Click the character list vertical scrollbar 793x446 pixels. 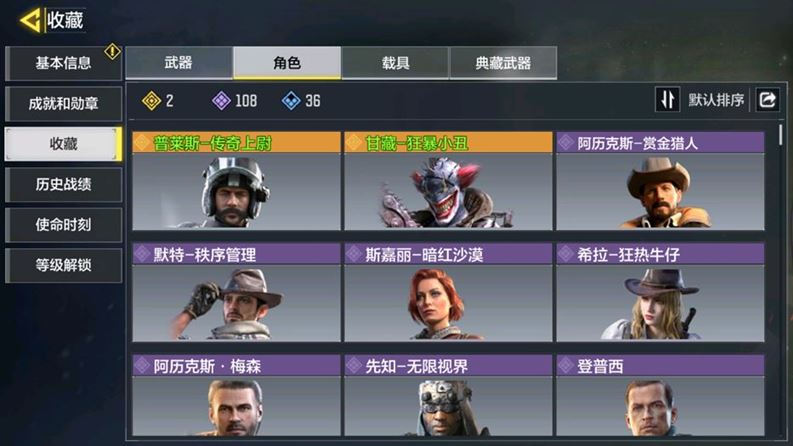pos(781,135)
